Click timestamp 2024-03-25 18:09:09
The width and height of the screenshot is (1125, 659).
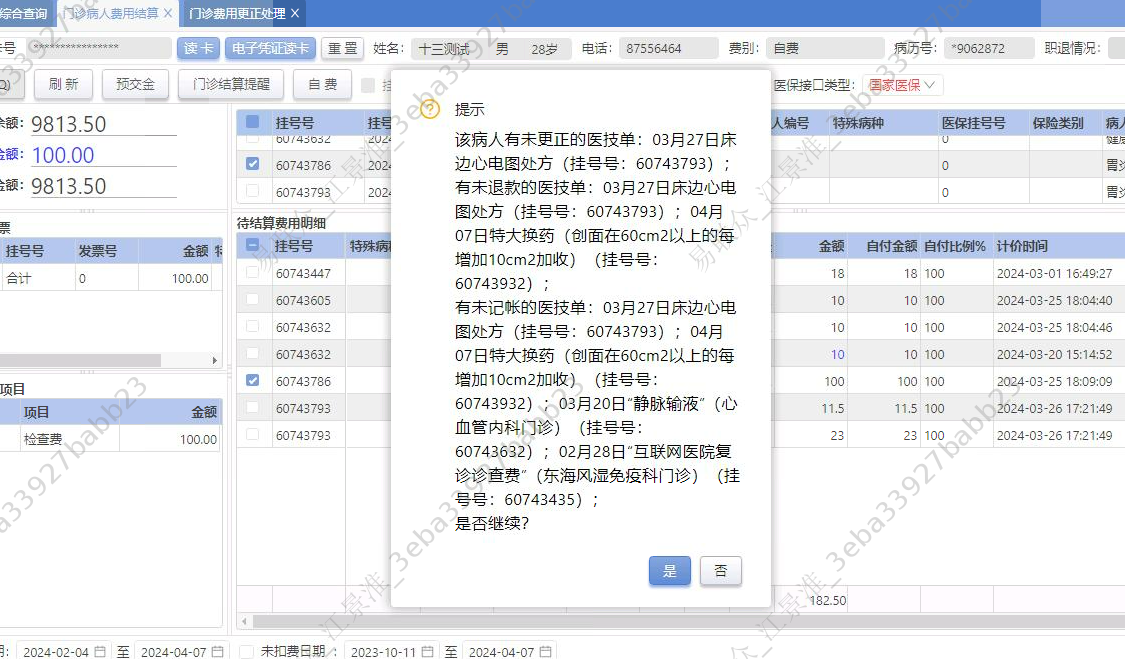1054,381
